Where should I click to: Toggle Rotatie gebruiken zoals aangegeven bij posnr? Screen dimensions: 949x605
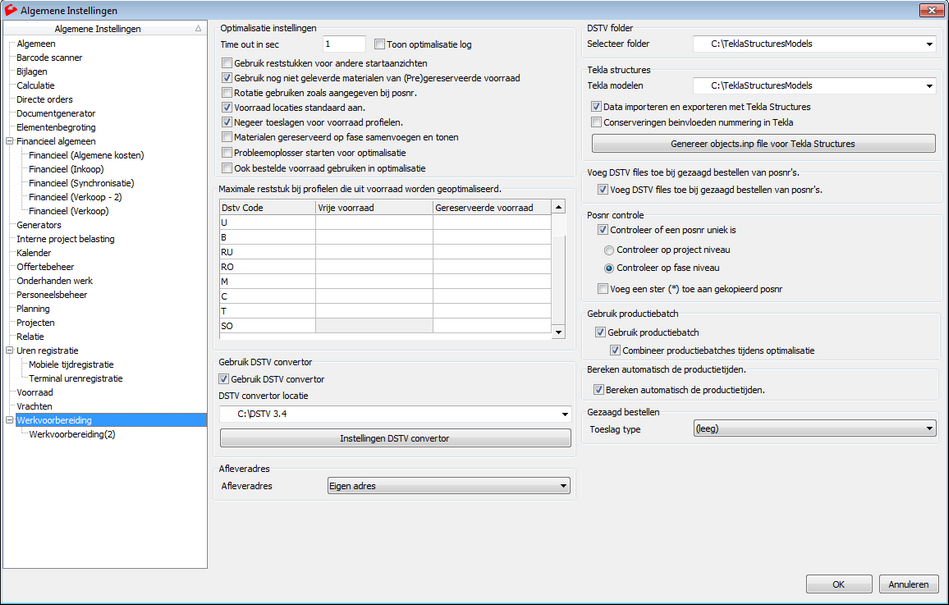pos(227,93)
